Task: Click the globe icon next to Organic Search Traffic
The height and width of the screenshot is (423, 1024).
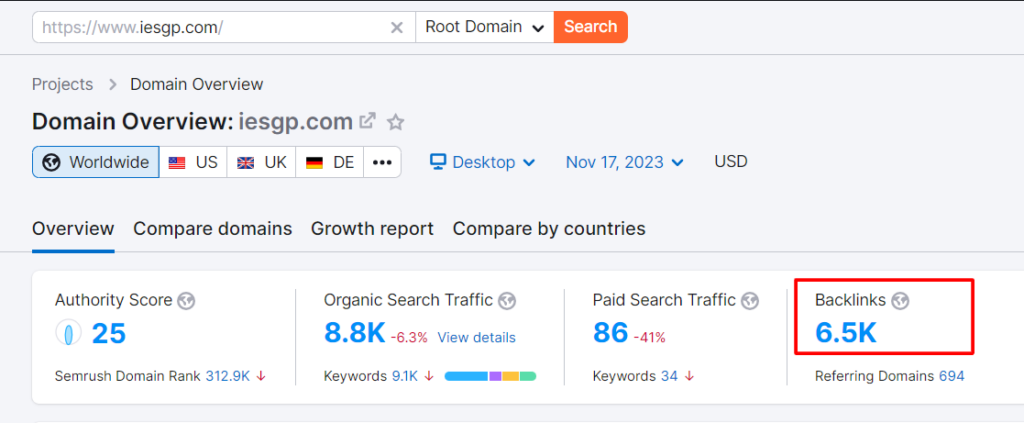Action: coord(507,301)
